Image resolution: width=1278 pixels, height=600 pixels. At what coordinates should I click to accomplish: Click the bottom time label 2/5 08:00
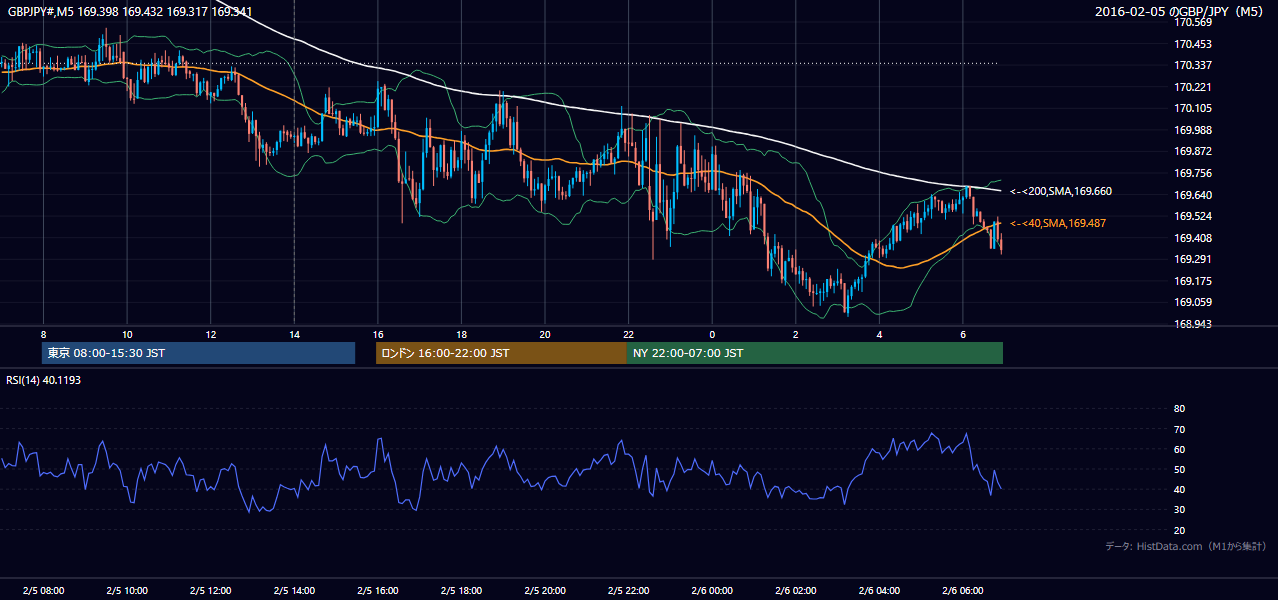point(43,591)
